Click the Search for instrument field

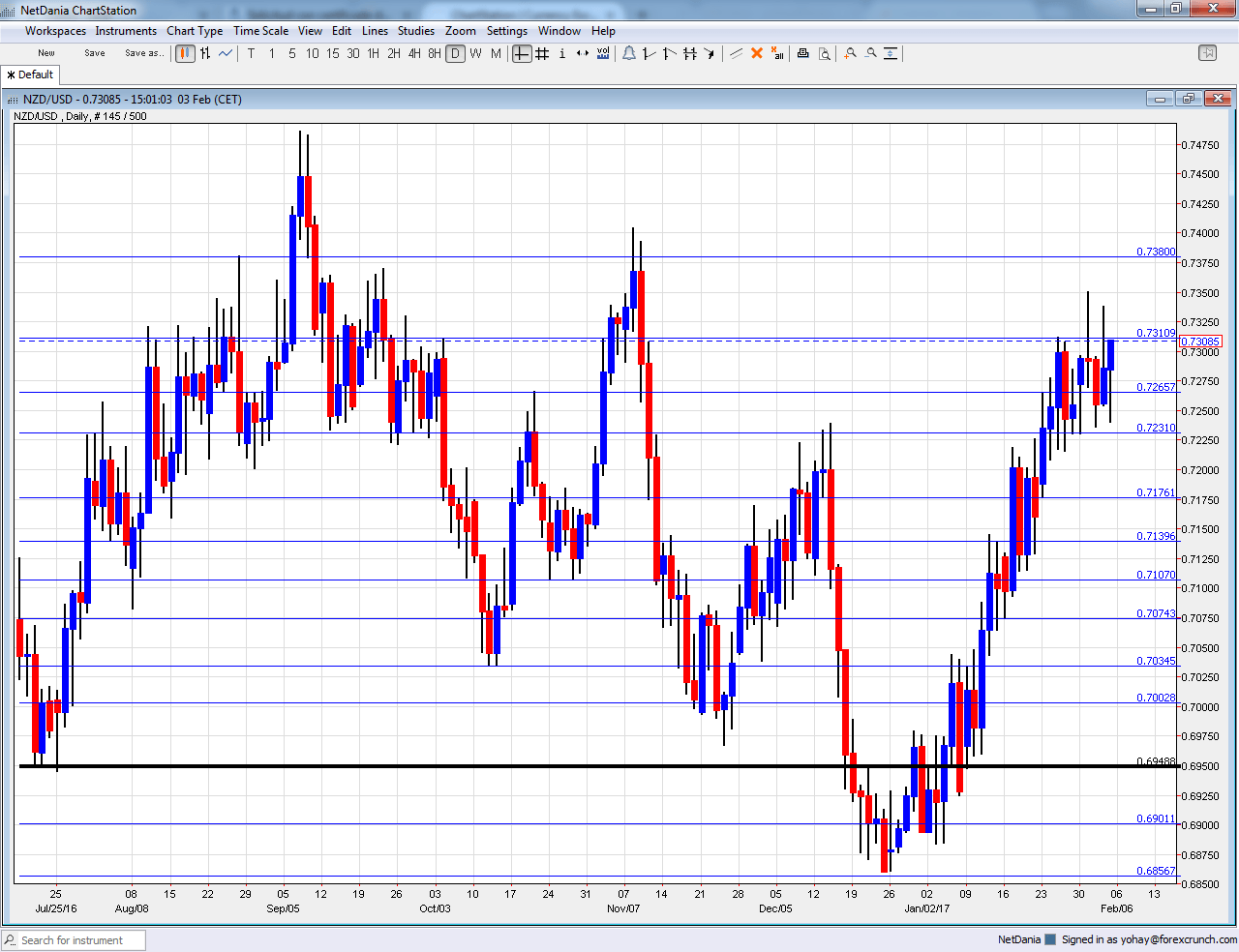[x=74, y=940]
